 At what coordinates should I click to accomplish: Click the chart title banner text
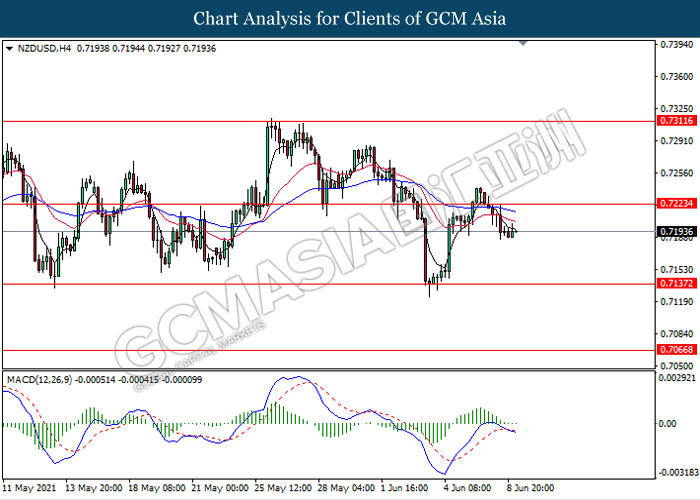pyautogui.click(x=350, y=18)
